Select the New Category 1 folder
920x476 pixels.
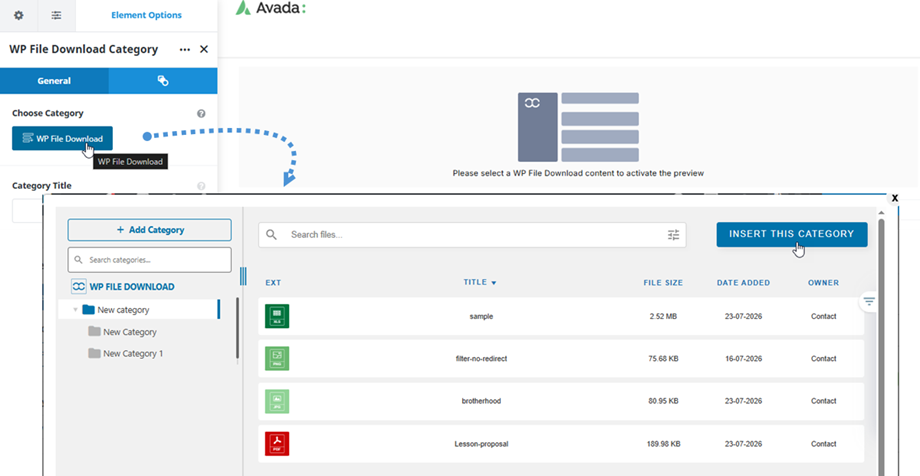(126, 353)
